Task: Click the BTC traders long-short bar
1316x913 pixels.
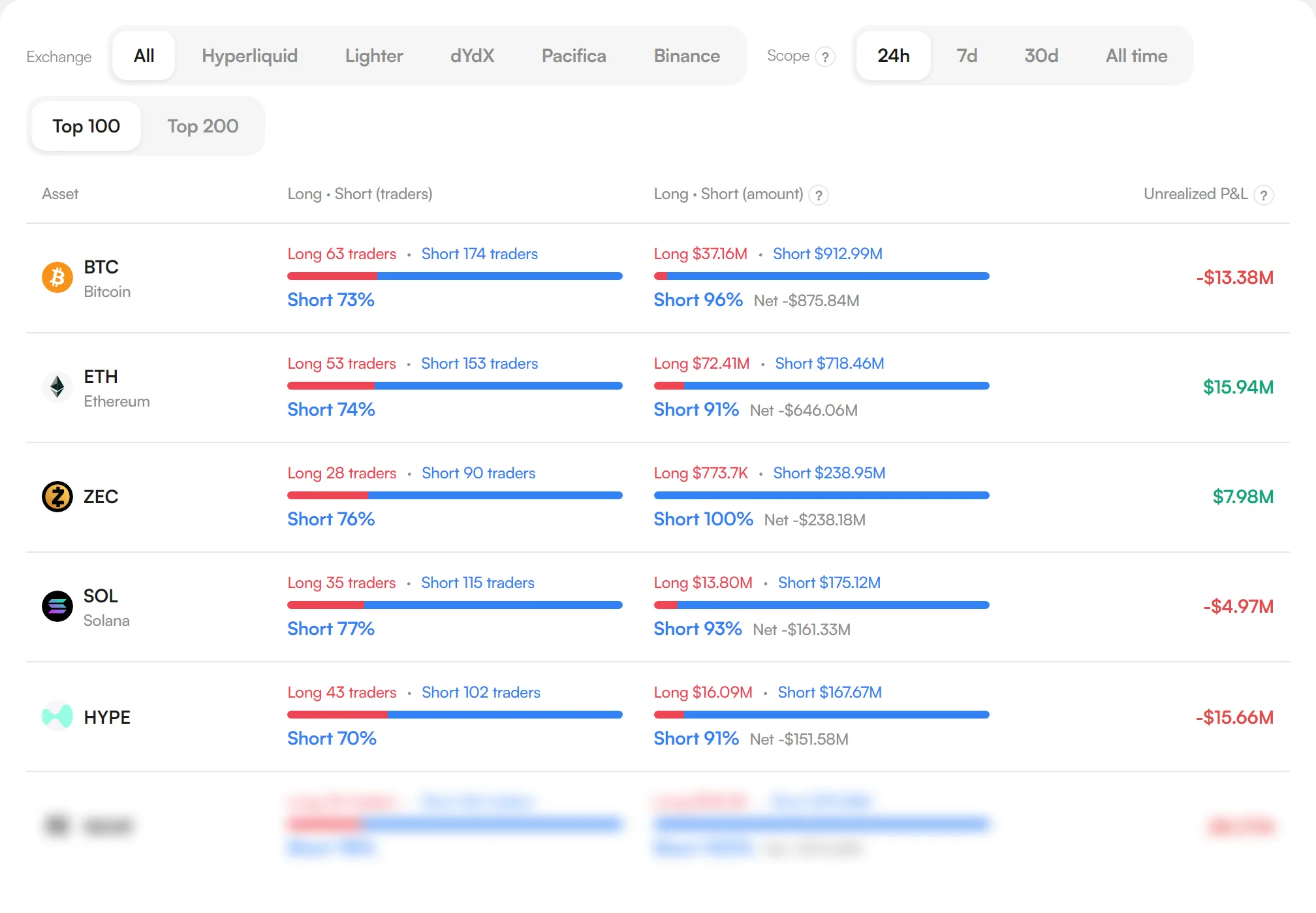Action: [x=455, y=276]
